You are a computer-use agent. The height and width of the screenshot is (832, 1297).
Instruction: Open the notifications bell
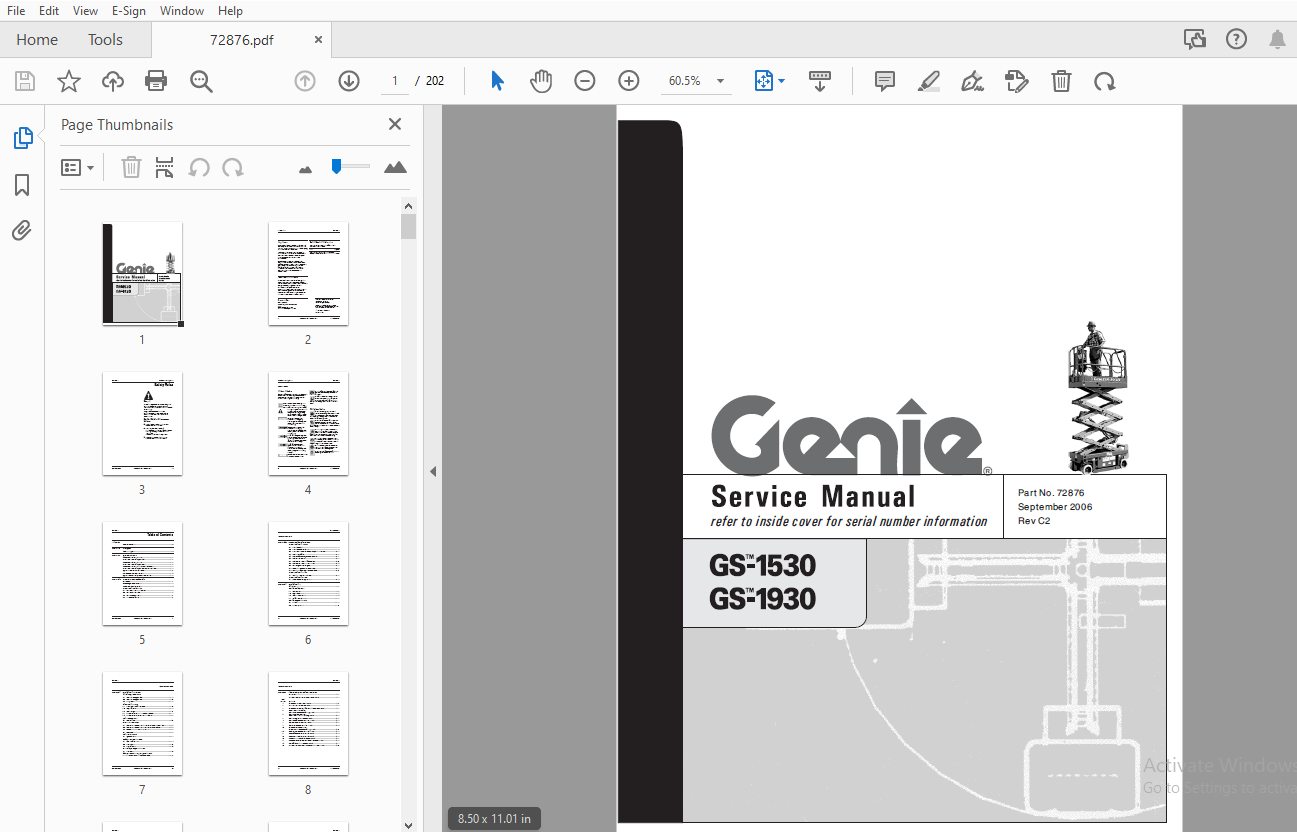click(1277, 40)
